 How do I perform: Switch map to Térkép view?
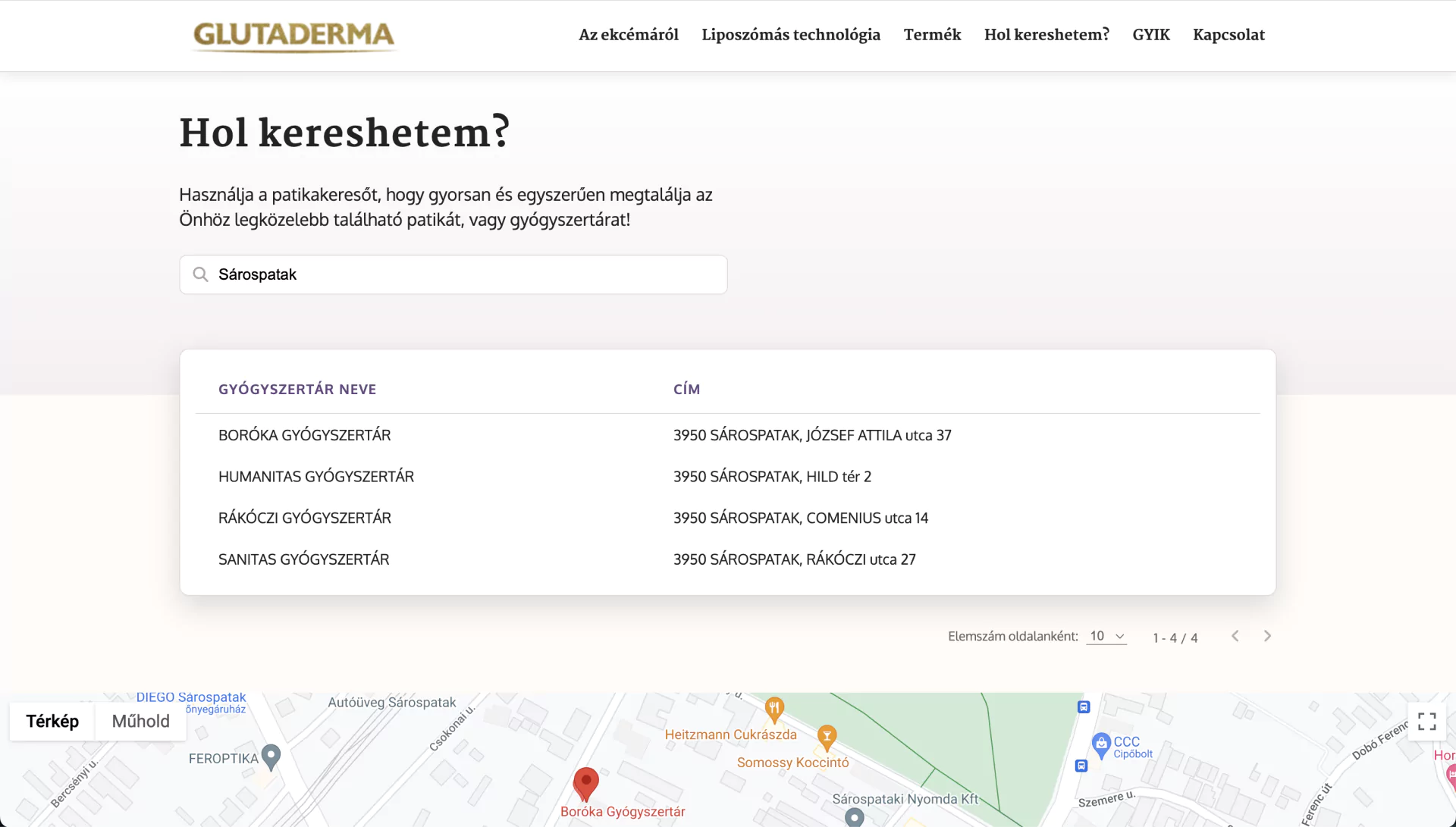tap(52, 721)
